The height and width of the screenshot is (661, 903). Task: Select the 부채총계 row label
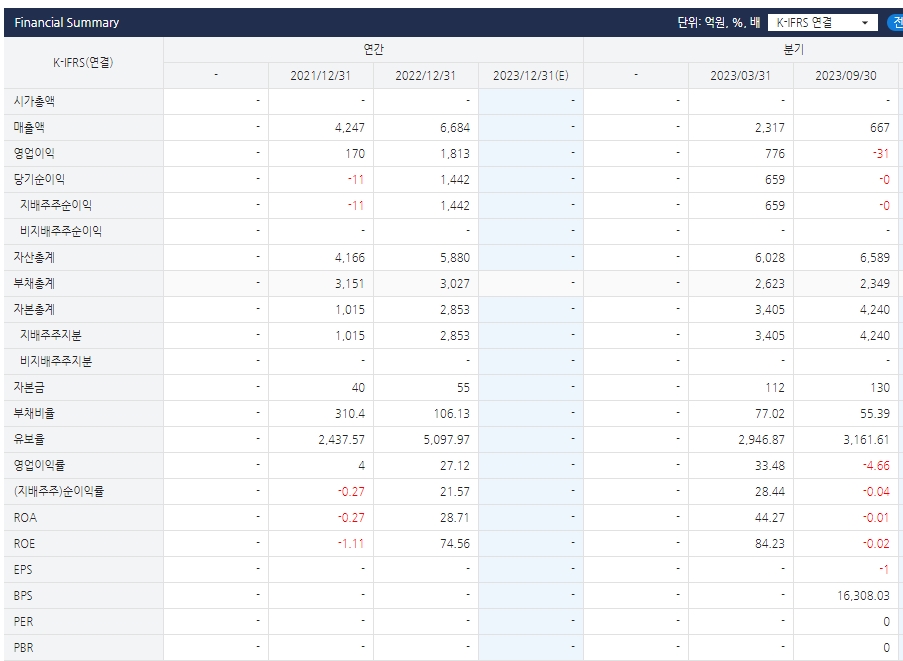click(x=34, y=283)
